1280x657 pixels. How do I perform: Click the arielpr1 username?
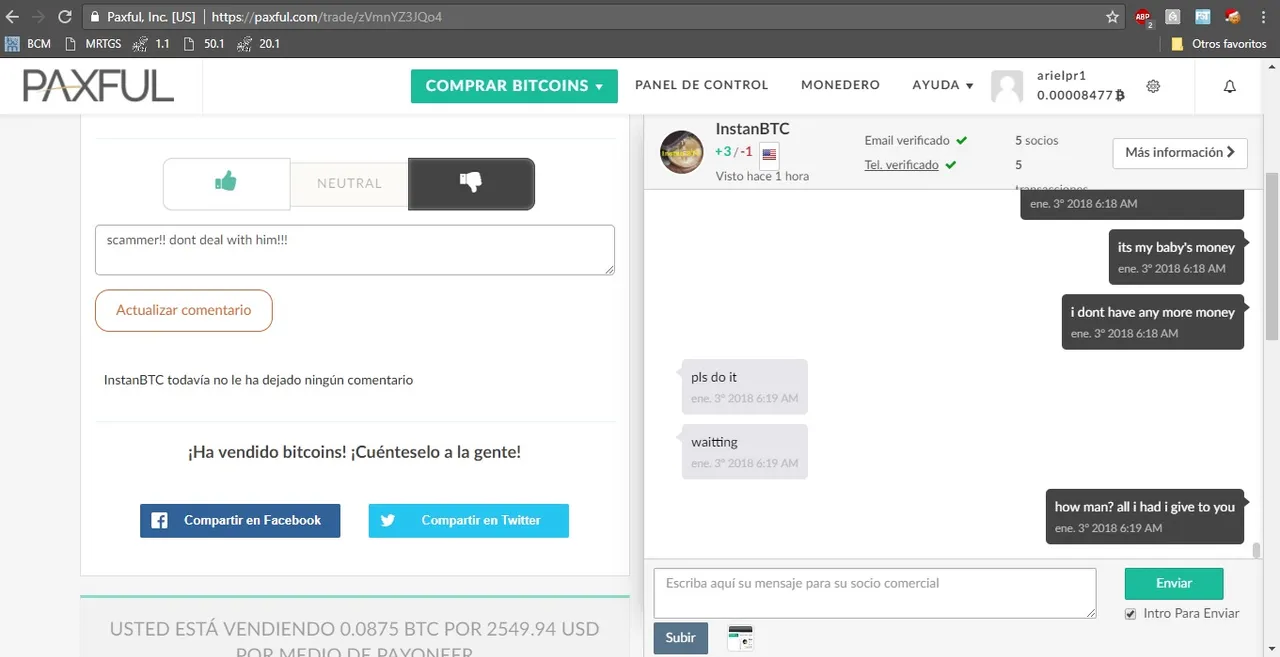(1062, 76)
